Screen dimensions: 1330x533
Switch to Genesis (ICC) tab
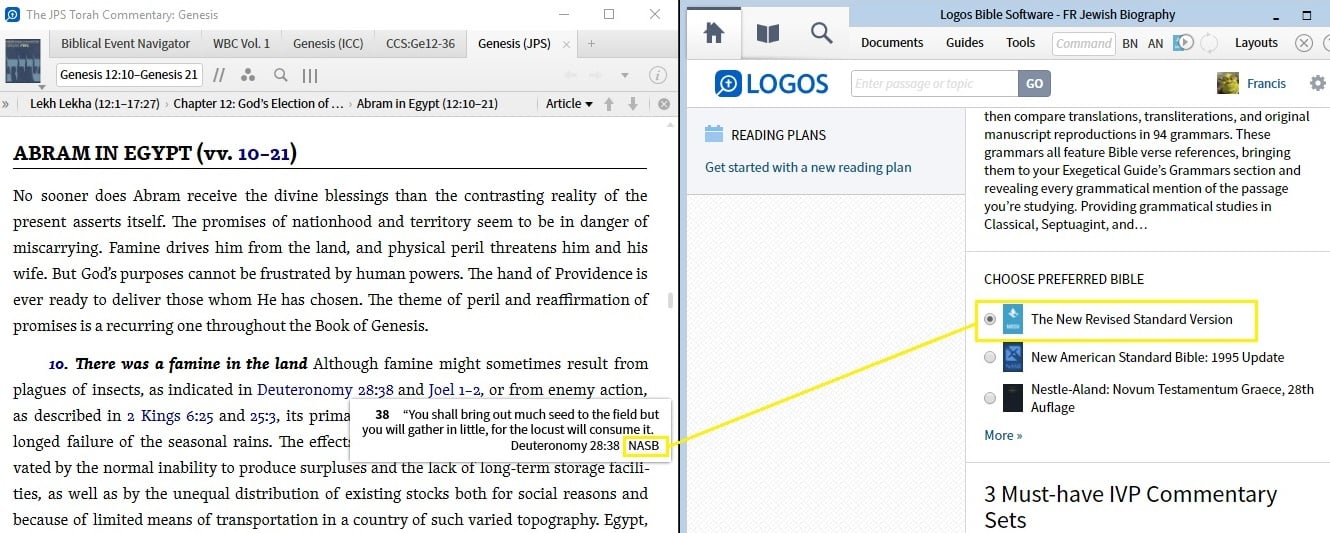pos(328,44)
